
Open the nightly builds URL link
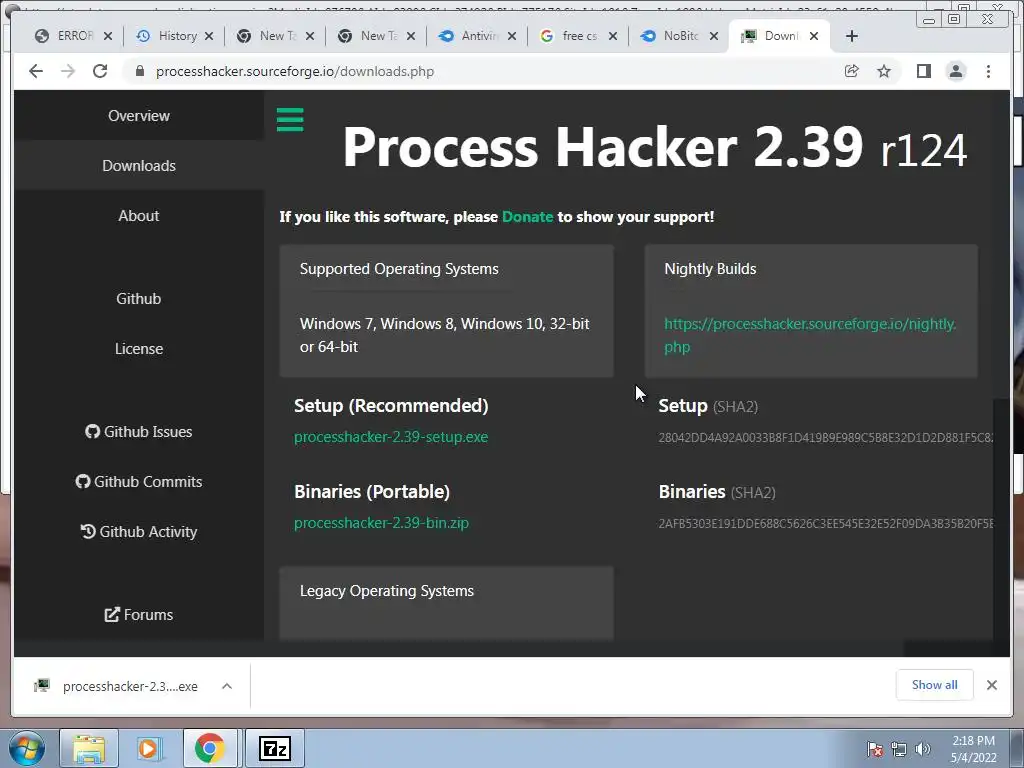(x=810, y=335)
